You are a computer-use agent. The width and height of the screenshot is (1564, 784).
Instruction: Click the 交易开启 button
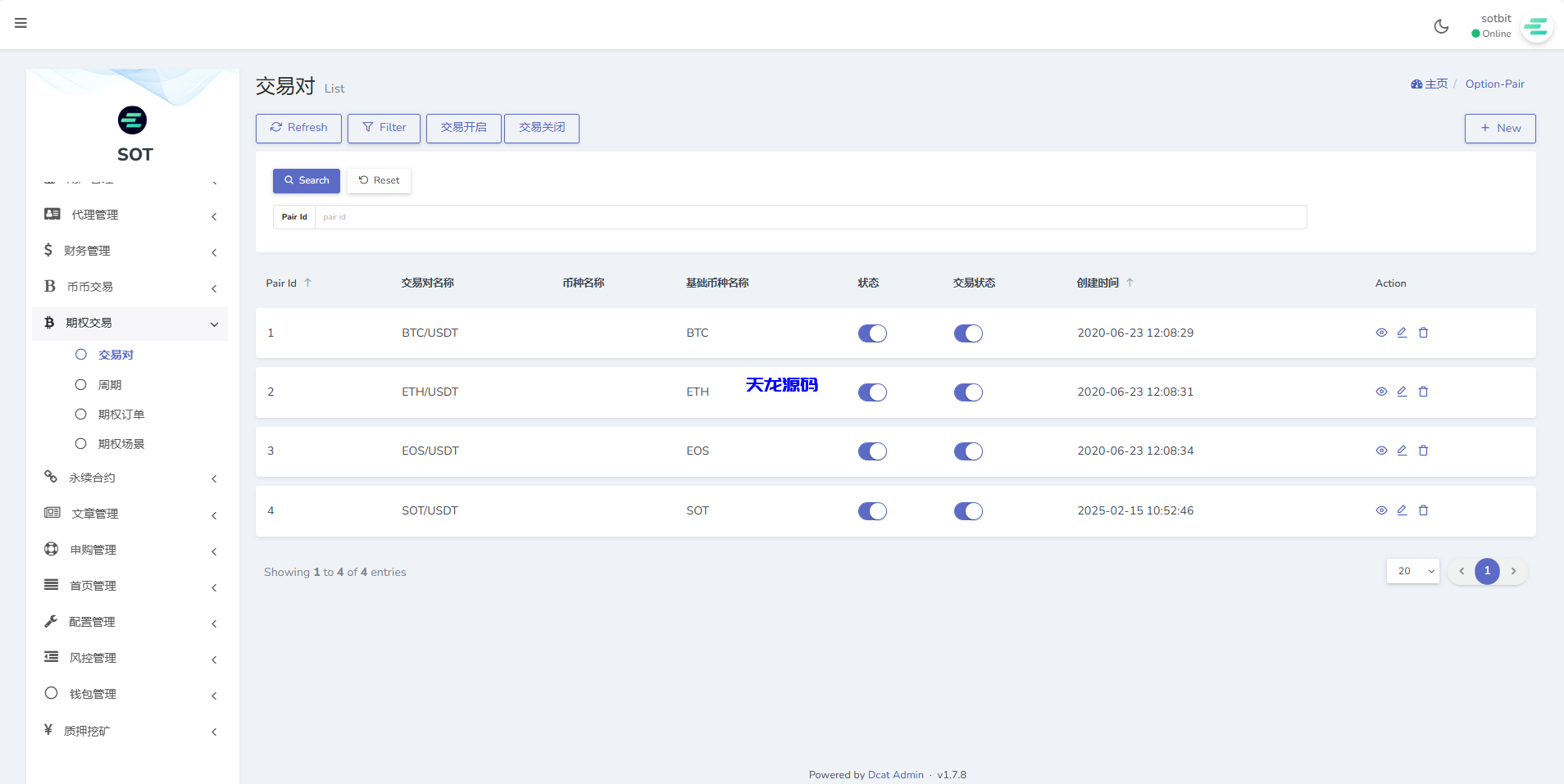click(463, 128)
